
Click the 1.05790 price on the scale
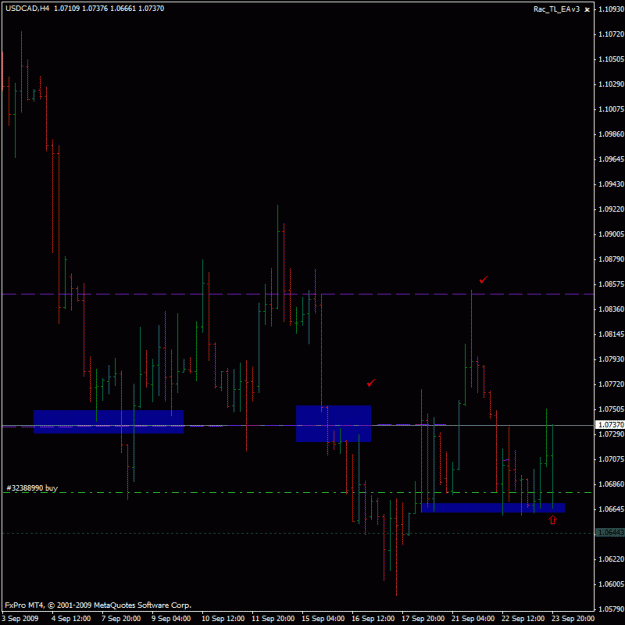611,609
